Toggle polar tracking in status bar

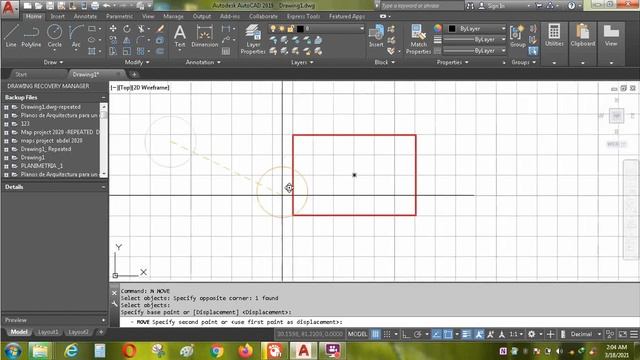418,334
